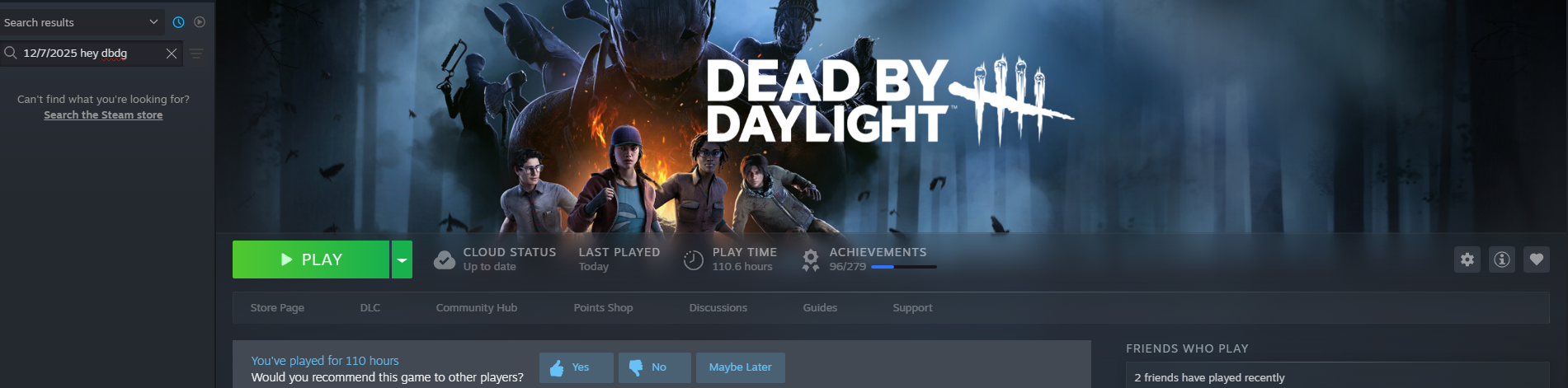Show game info icon
Screen dimensions: 1568x388
pyautogui.click(x=1502, y=259)
